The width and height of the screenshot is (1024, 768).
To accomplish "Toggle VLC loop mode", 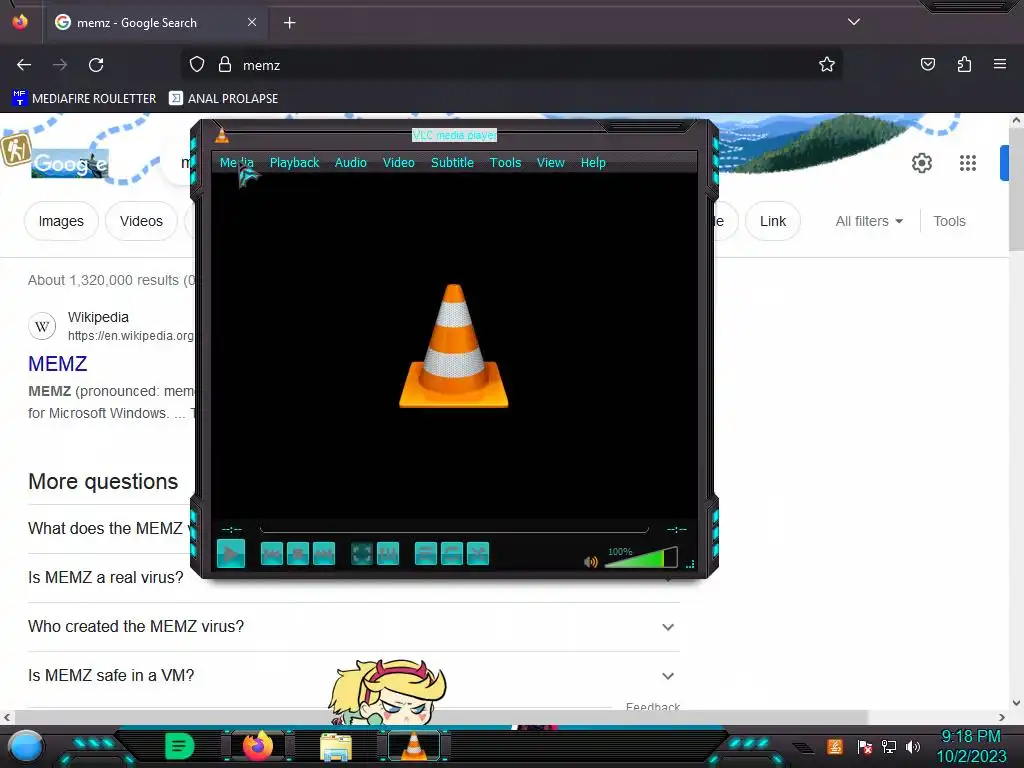I will pyautogui.click(x=452, y=554).
